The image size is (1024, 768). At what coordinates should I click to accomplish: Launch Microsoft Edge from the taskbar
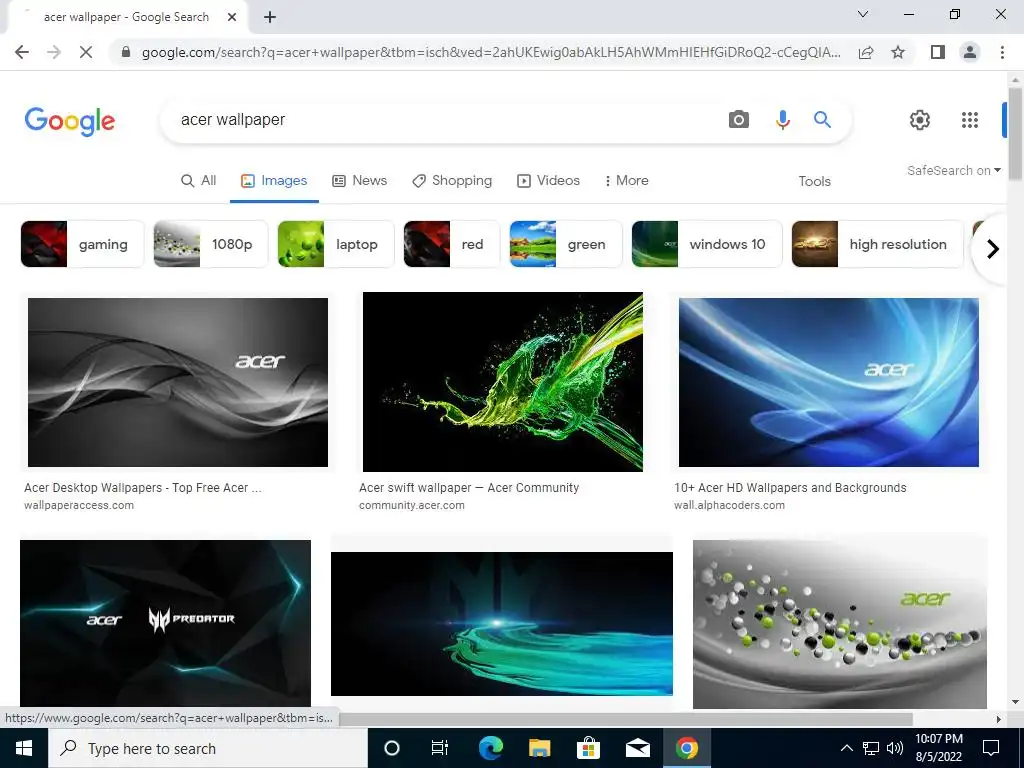(490, 748)
